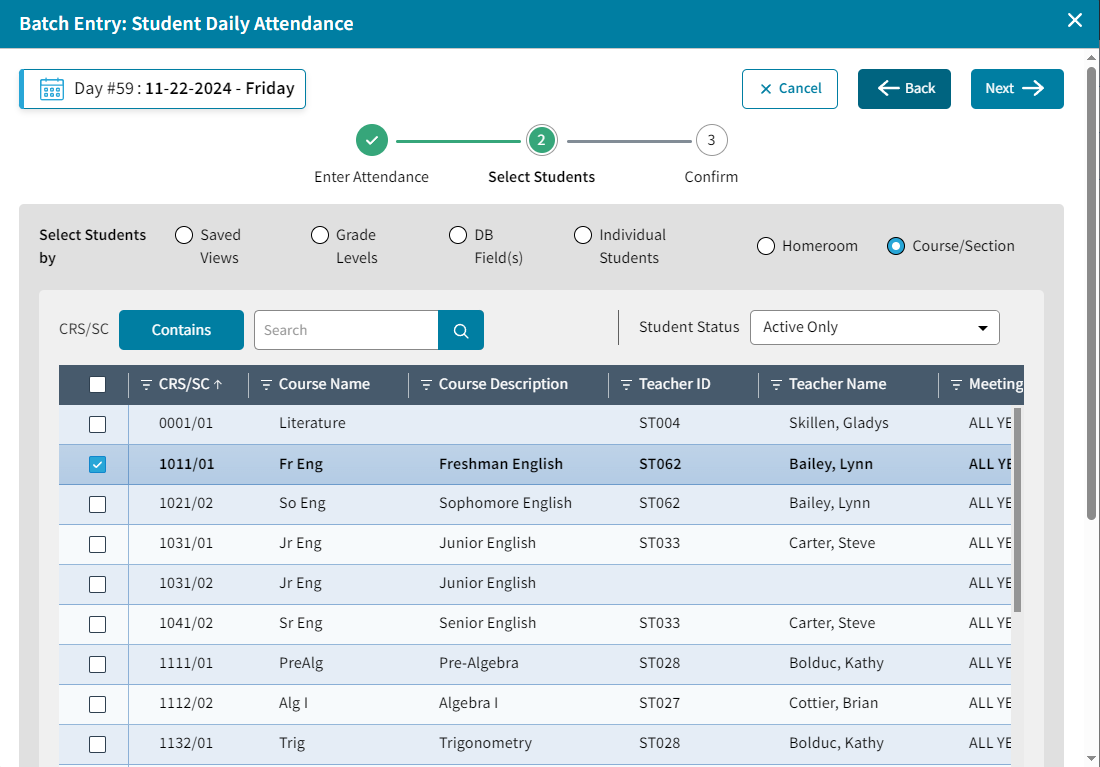Click the Cottier, Brian teacher cell
Viewport: 1100px width, 767px height.
[x=833, y=704]
